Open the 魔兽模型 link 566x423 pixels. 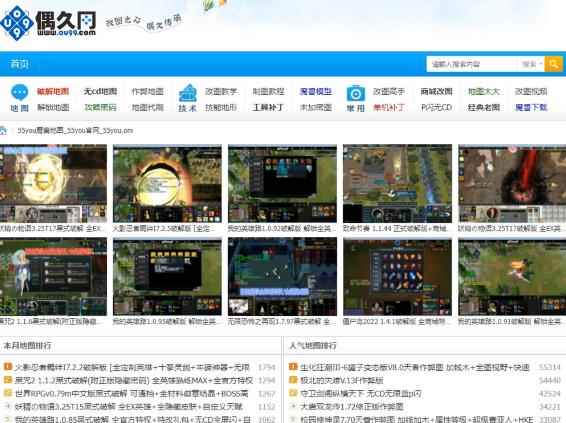pos(315,92)
